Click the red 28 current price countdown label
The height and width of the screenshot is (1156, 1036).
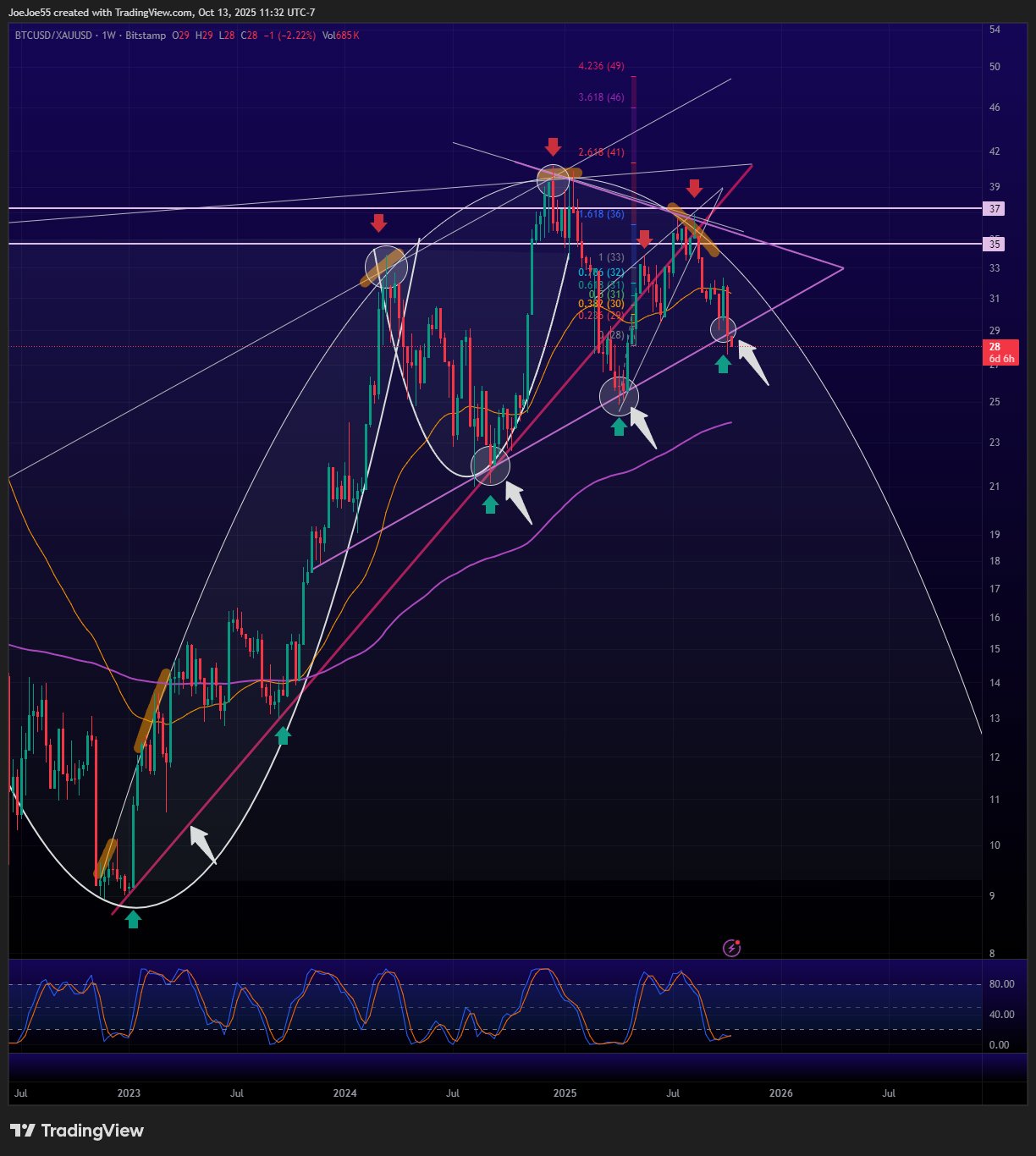(1001, 352)
